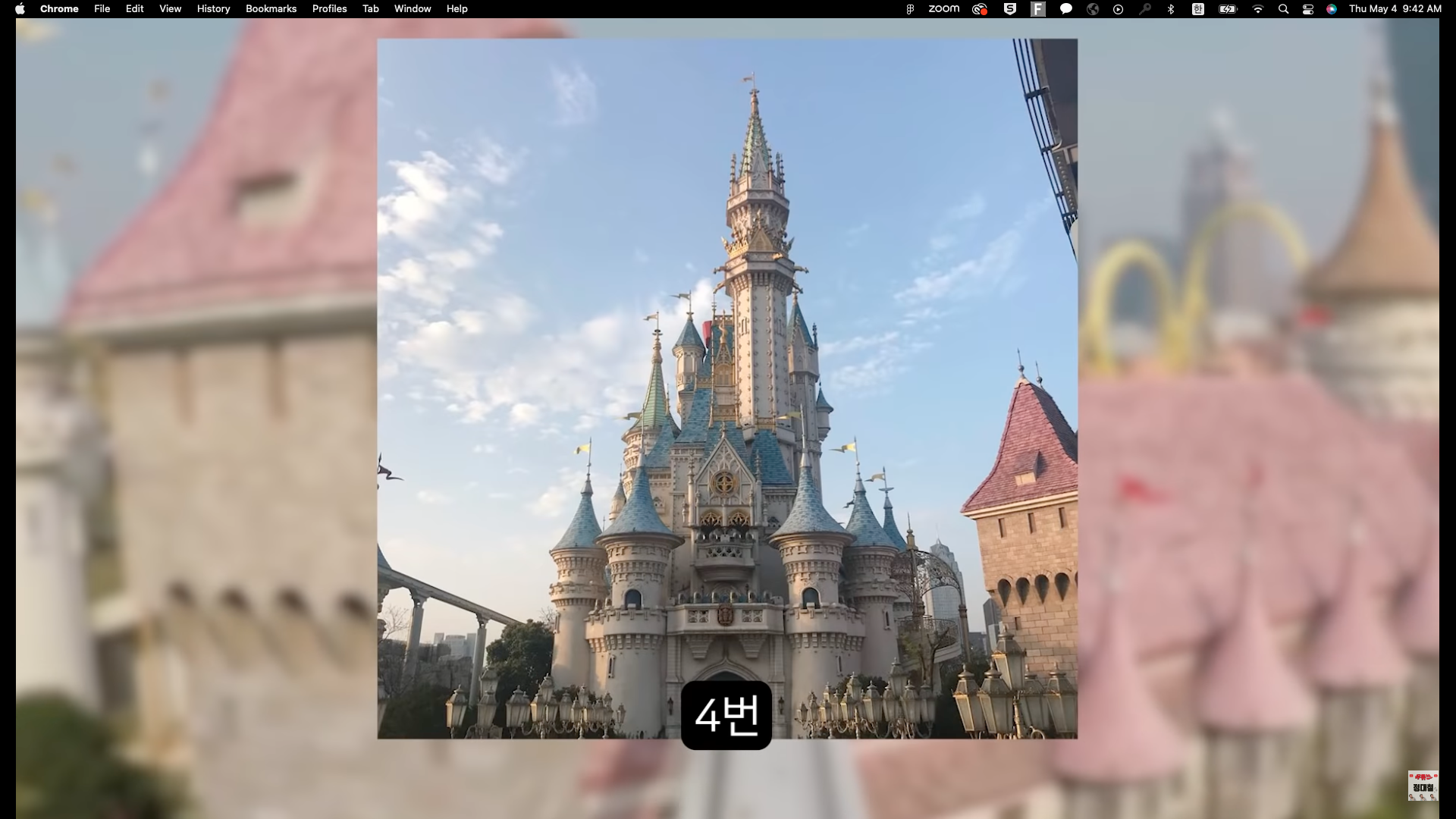Image resolution: width=1456 pixels, height=819 pixels.
Task: Open the Profiles menu
Action: (329, 9)
